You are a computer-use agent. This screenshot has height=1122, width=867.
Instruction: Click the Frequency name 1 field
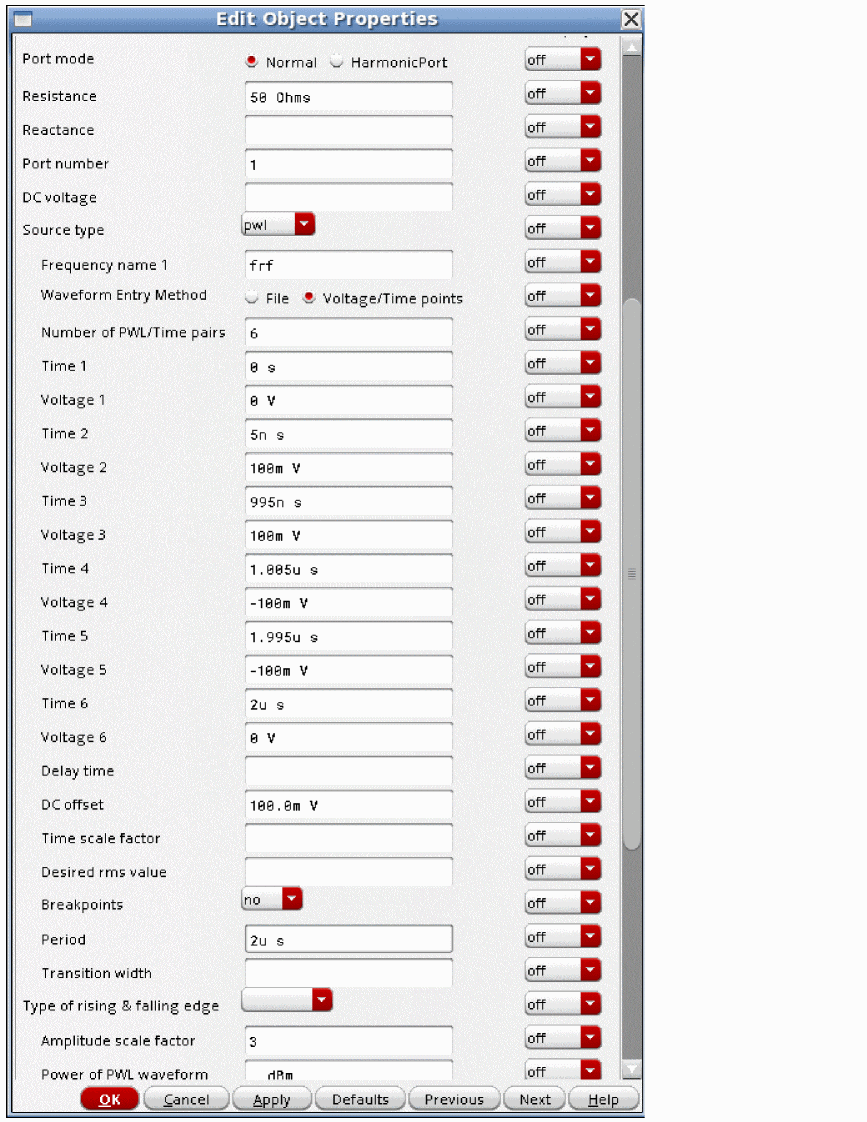[x=348, y=265]
